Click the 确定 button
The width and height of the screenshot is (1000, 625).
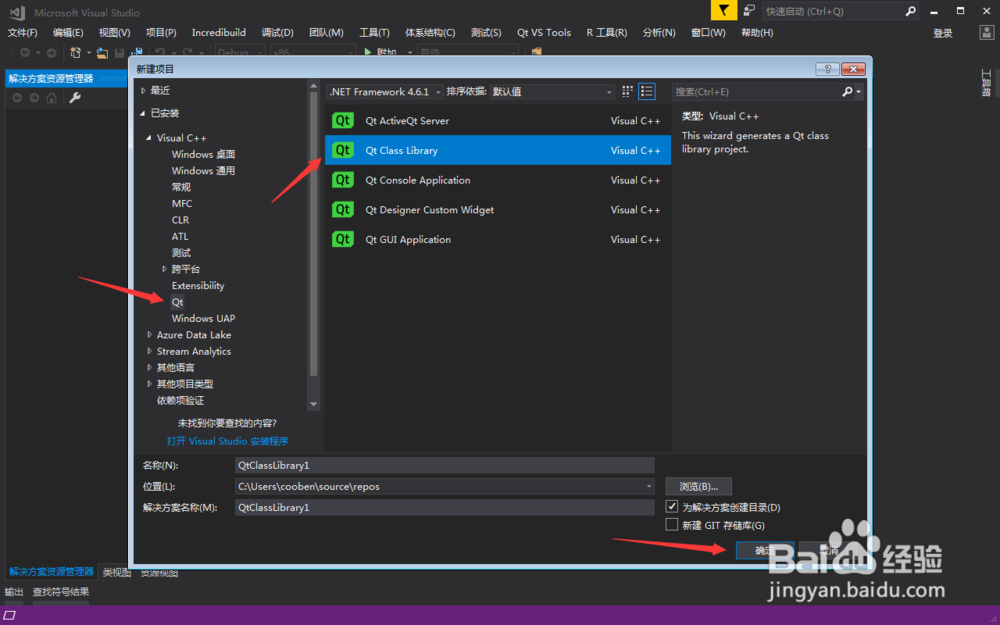[x=765, y=550]
